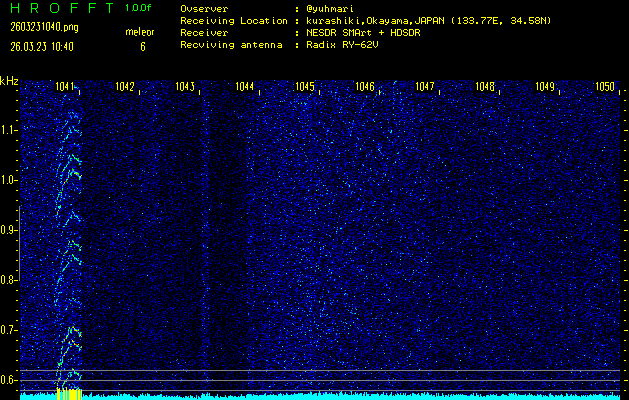
Task: Click the 0.6 kHz axis label
Action: (8, 380)
